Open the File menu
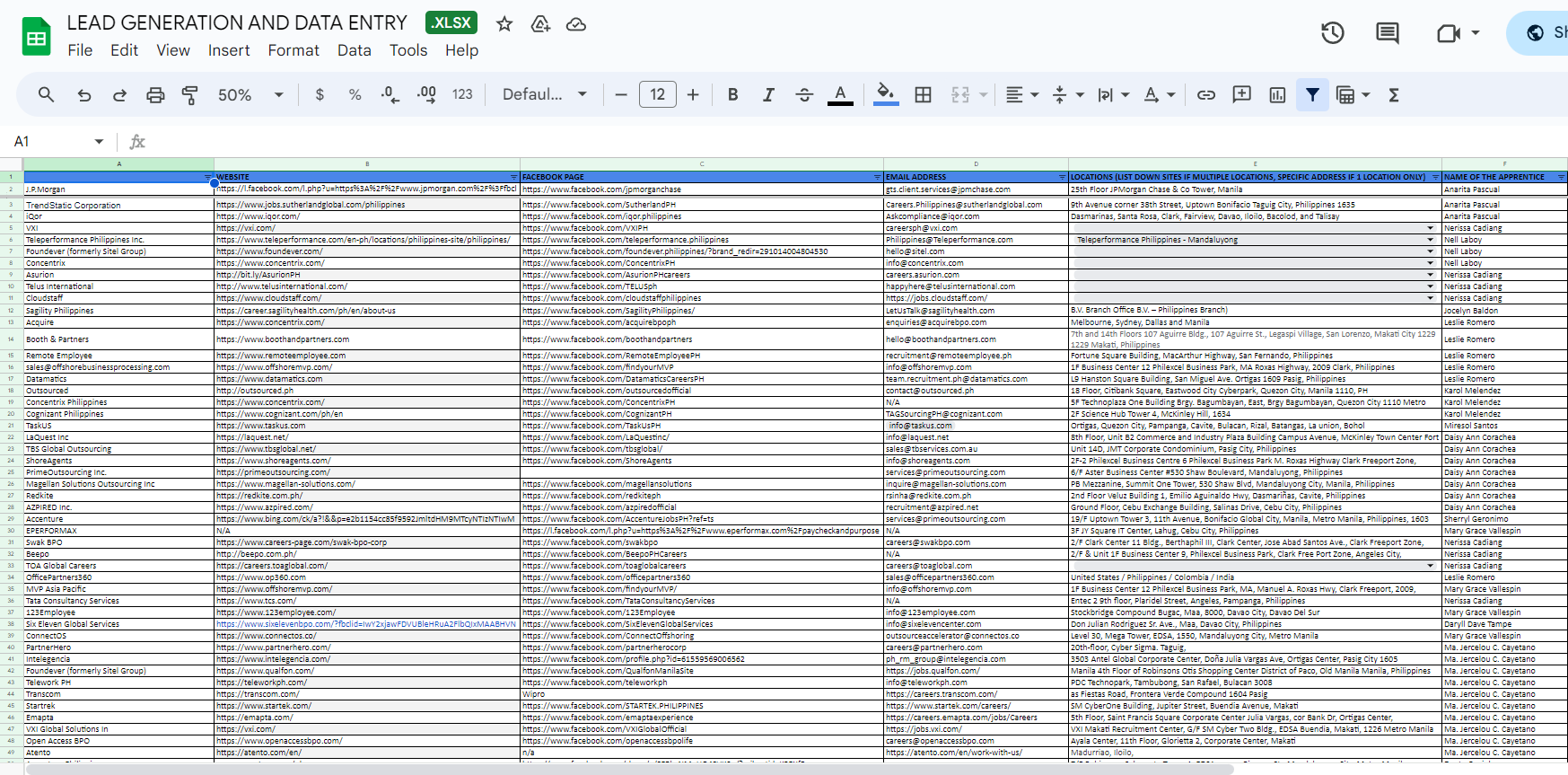 (x=80, y=50)
